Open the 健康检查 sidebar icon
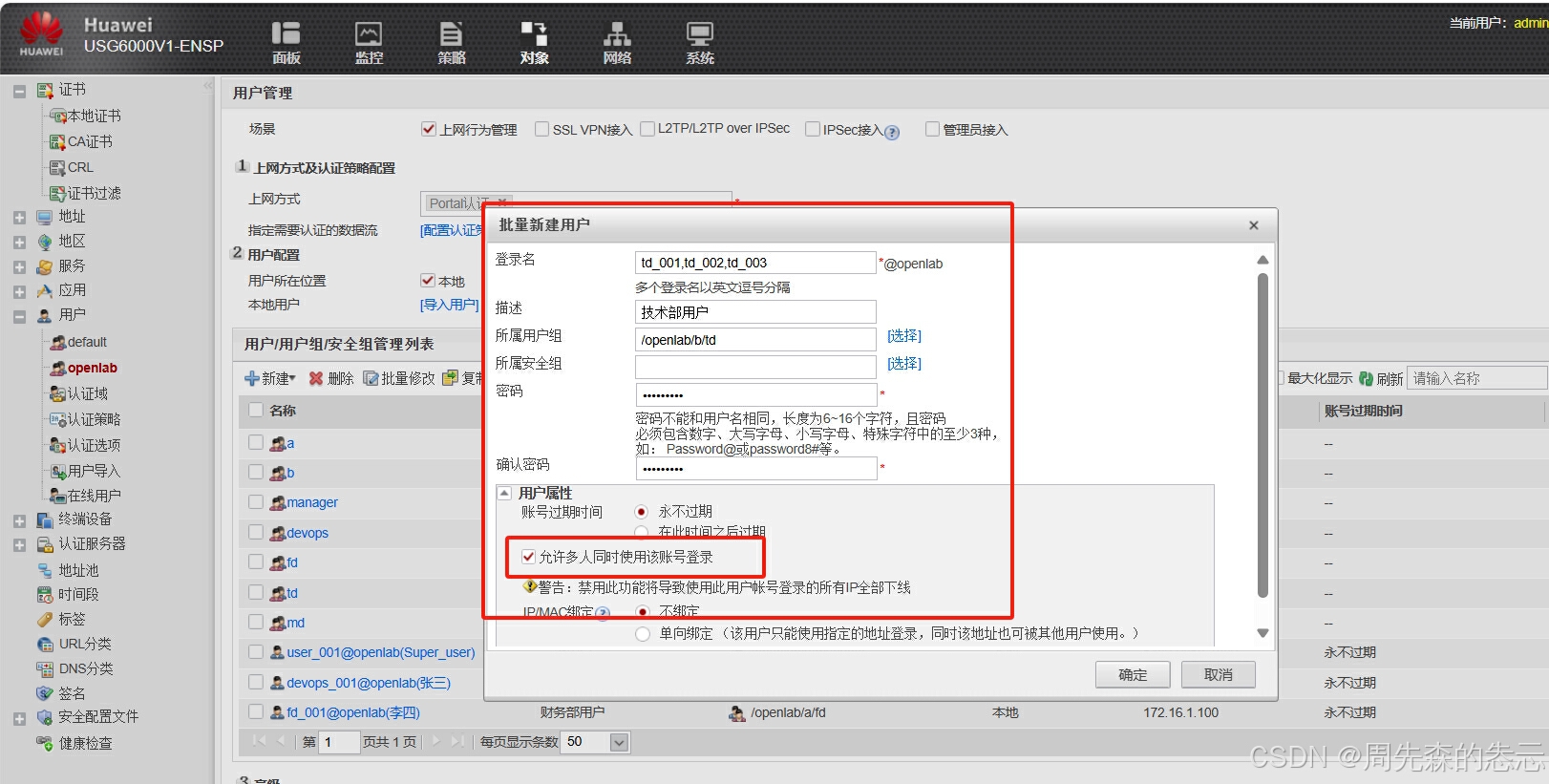 pos(45,743)
